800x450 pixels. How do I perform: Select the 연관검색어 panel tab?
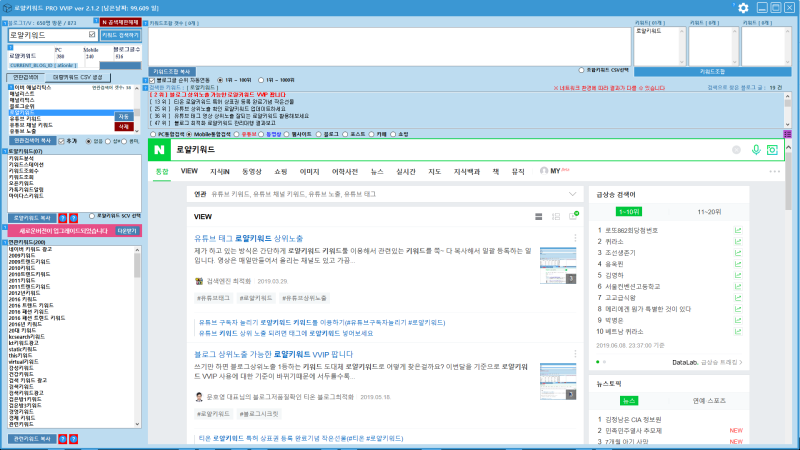[x=26, y=78]
